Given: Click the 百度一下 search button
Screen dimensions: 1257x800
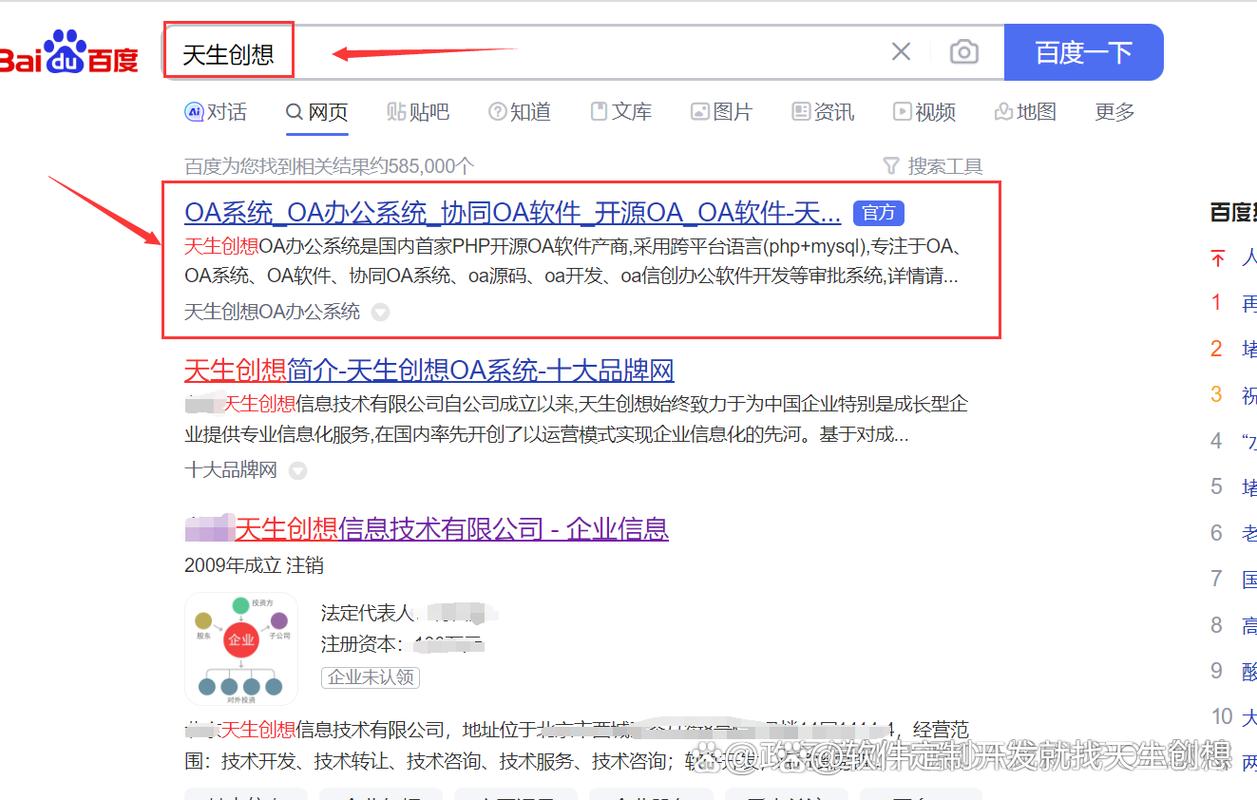Looking at the screenshot, I should (x=1084, y=52).
